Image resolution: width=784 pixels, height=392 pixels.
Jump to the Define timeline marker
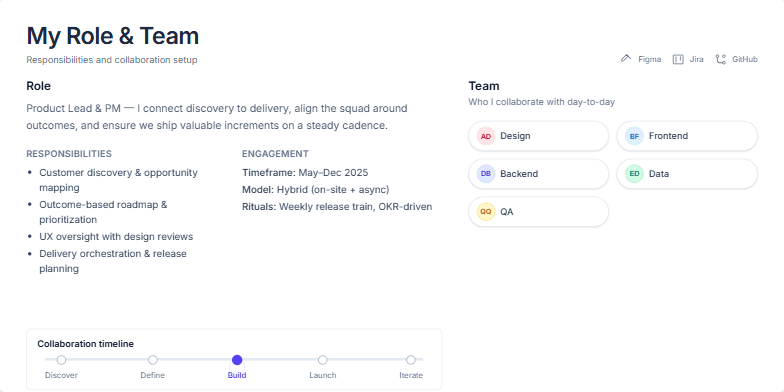tap(153, 360)
